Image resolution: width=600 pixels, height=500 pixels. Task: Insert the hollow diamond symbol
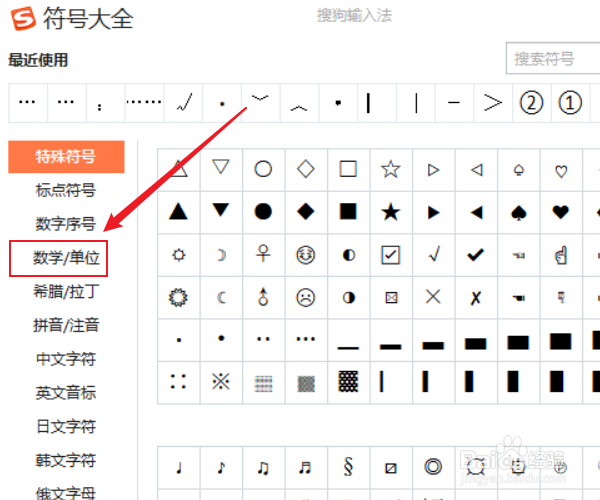pyautogui.click(x=306, y=170)
